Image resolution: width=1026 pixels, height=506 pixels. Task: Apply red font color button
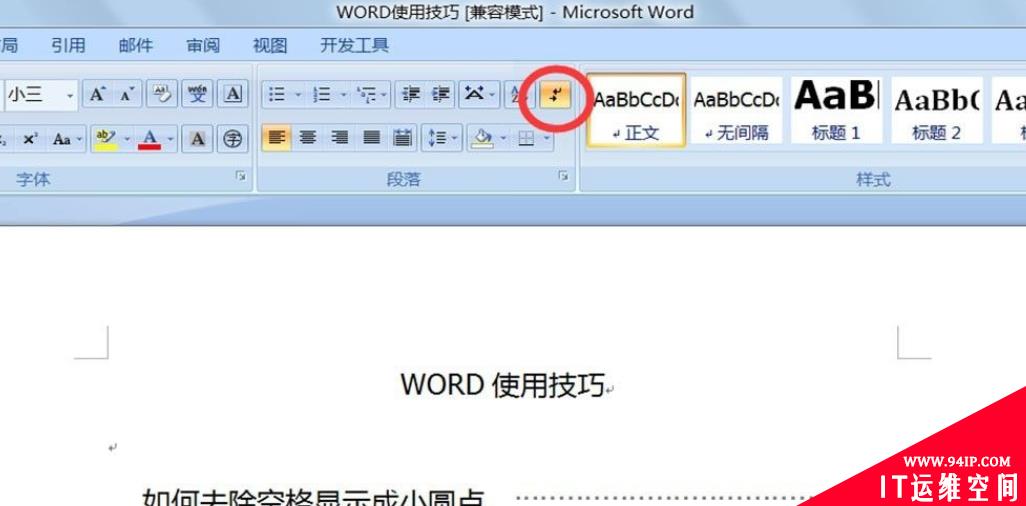tap(149, 139)
